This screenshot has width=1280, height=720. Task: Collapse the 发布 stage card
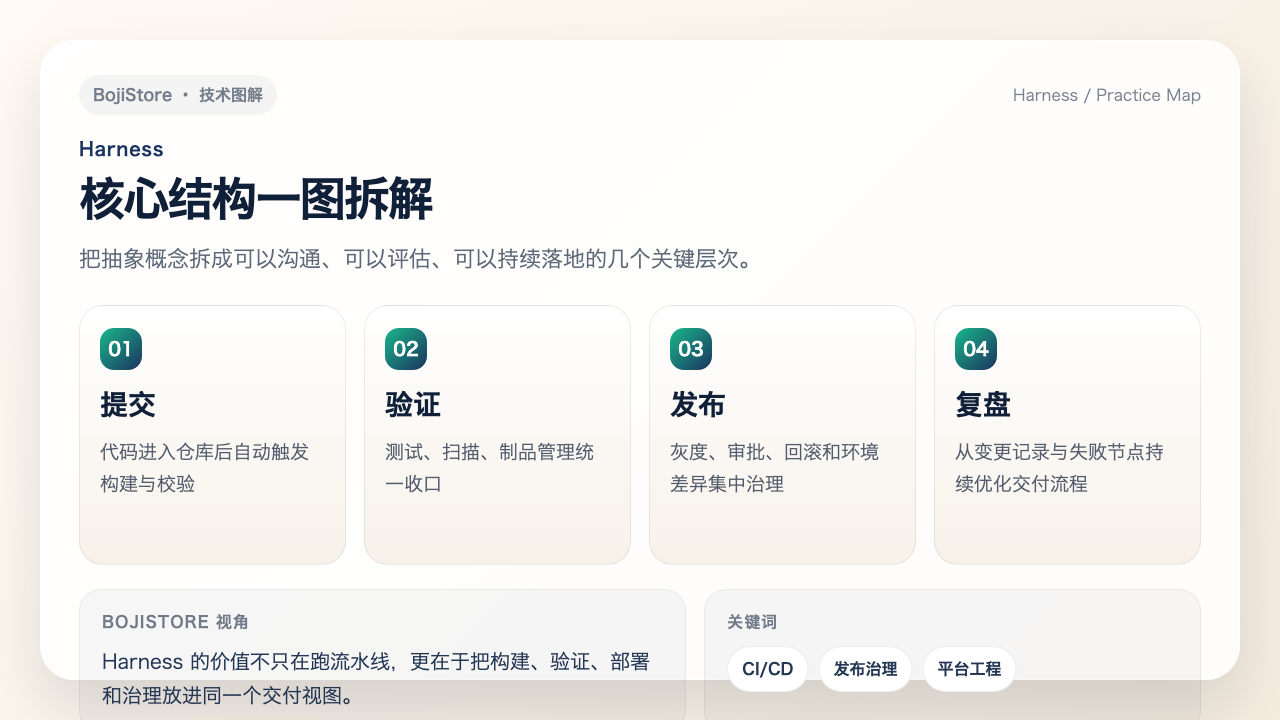tap(782, 434)
